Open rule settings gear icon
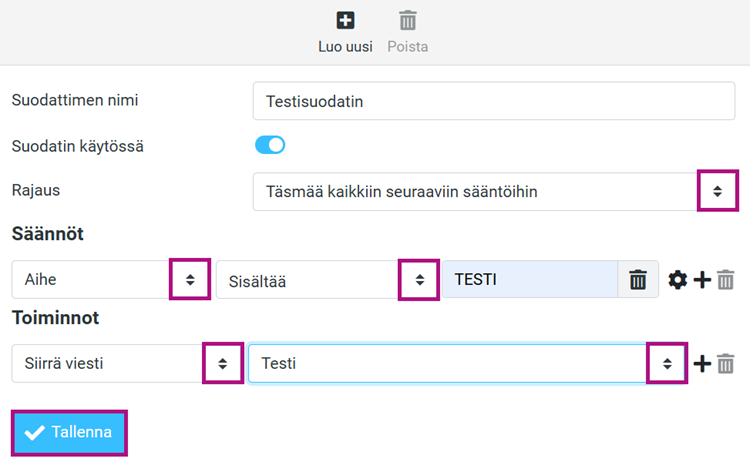Screen dimensions: 750x472 click(x=677, y=280)
